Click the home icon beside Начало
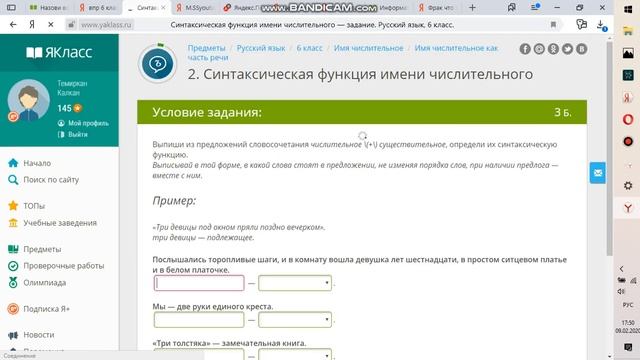This screenshot has height=360, width=640. point(13,163)
